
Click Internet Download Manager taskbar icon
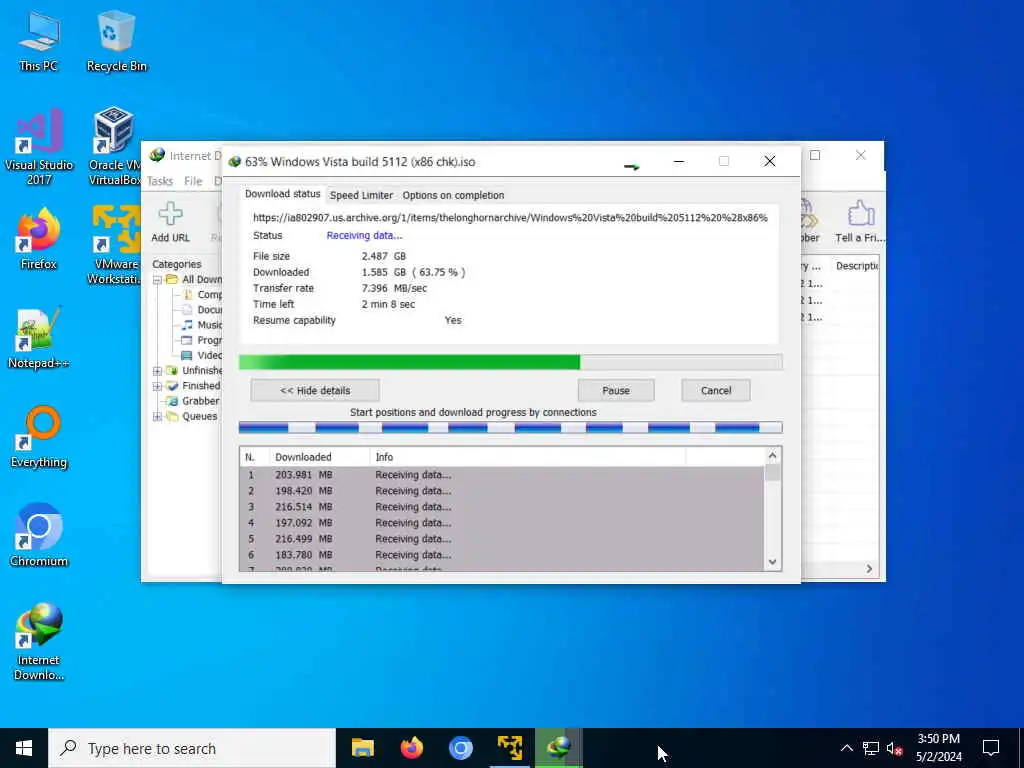(x=558, y=748)
